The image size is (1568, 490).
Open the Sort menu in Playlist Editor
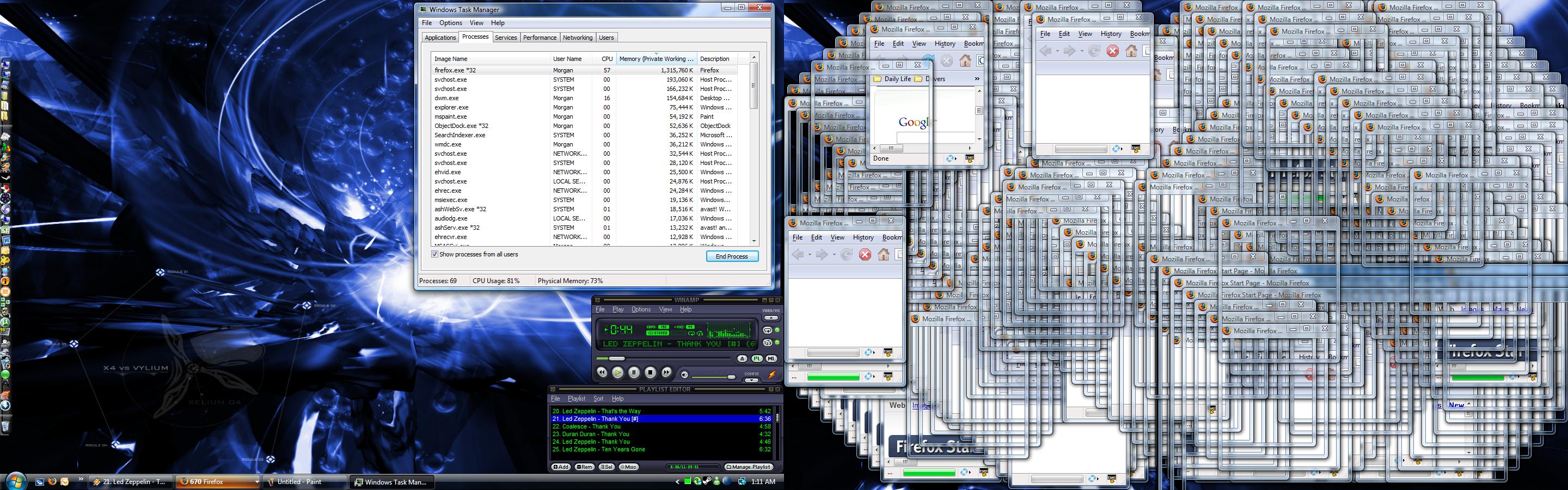click(598, 399)
